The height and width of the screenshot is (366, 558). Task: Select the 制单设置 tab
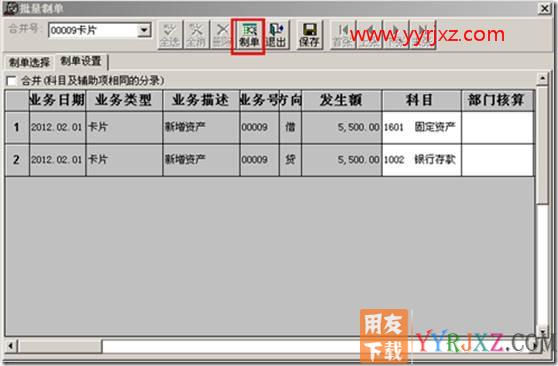coord(81,61)
